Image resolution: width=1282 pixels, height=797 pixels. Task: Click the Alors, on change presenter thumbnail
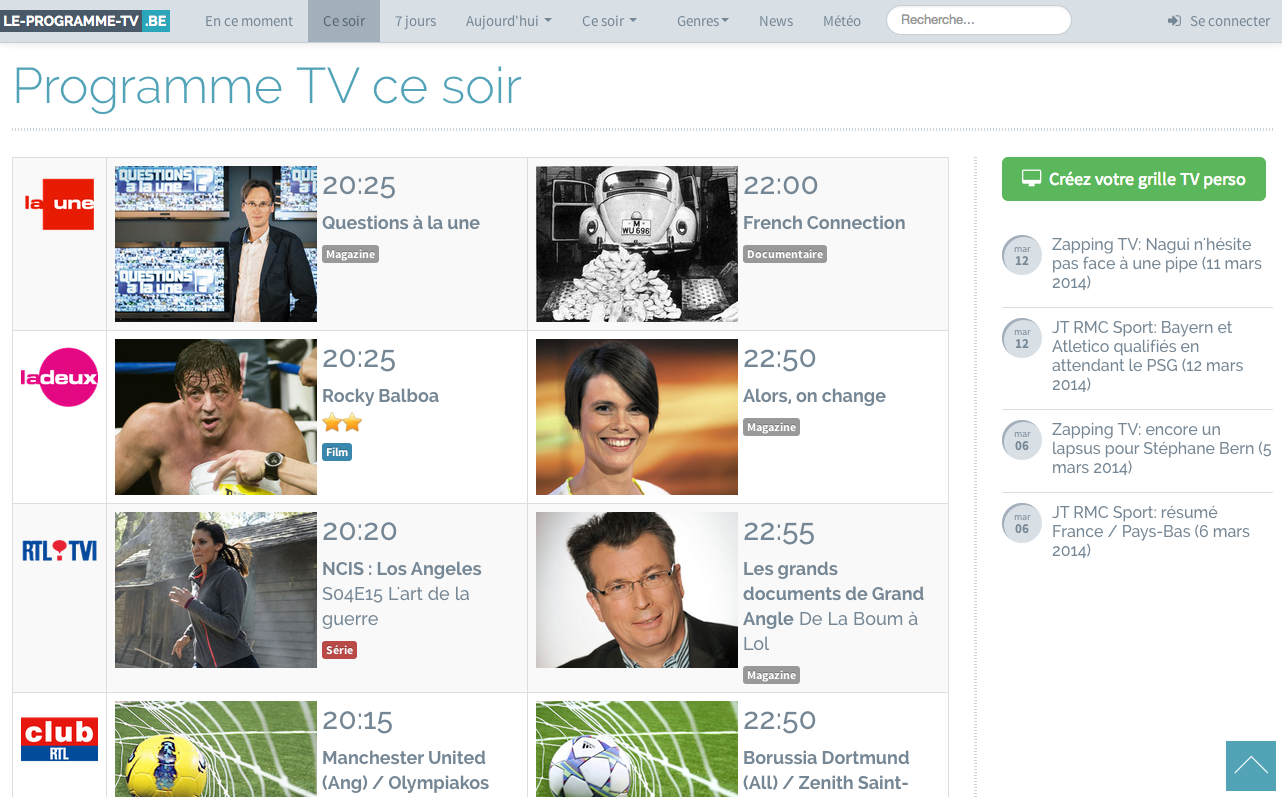tap(637, 417)
